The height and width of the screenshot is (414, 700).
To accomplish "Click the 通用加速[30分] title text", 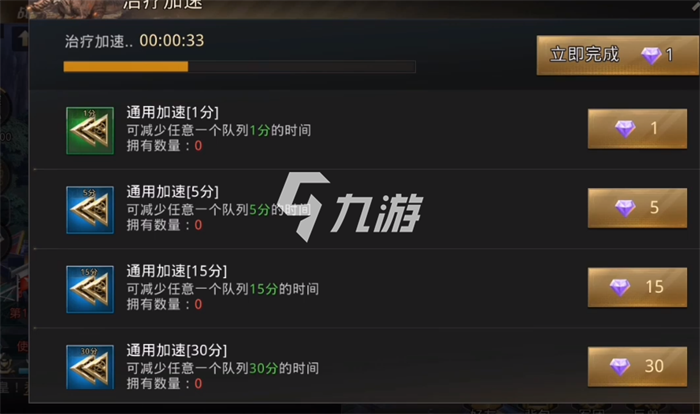I will [x=177, y=351].
